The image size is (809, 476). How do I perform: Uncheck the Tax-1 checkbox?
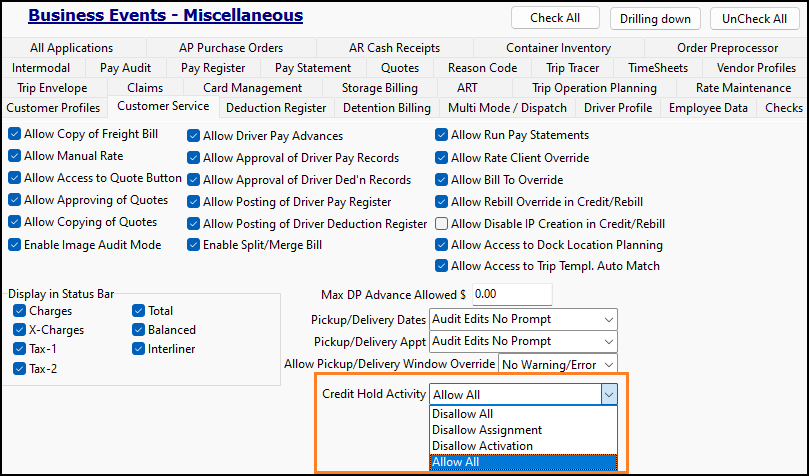(20, 349)
